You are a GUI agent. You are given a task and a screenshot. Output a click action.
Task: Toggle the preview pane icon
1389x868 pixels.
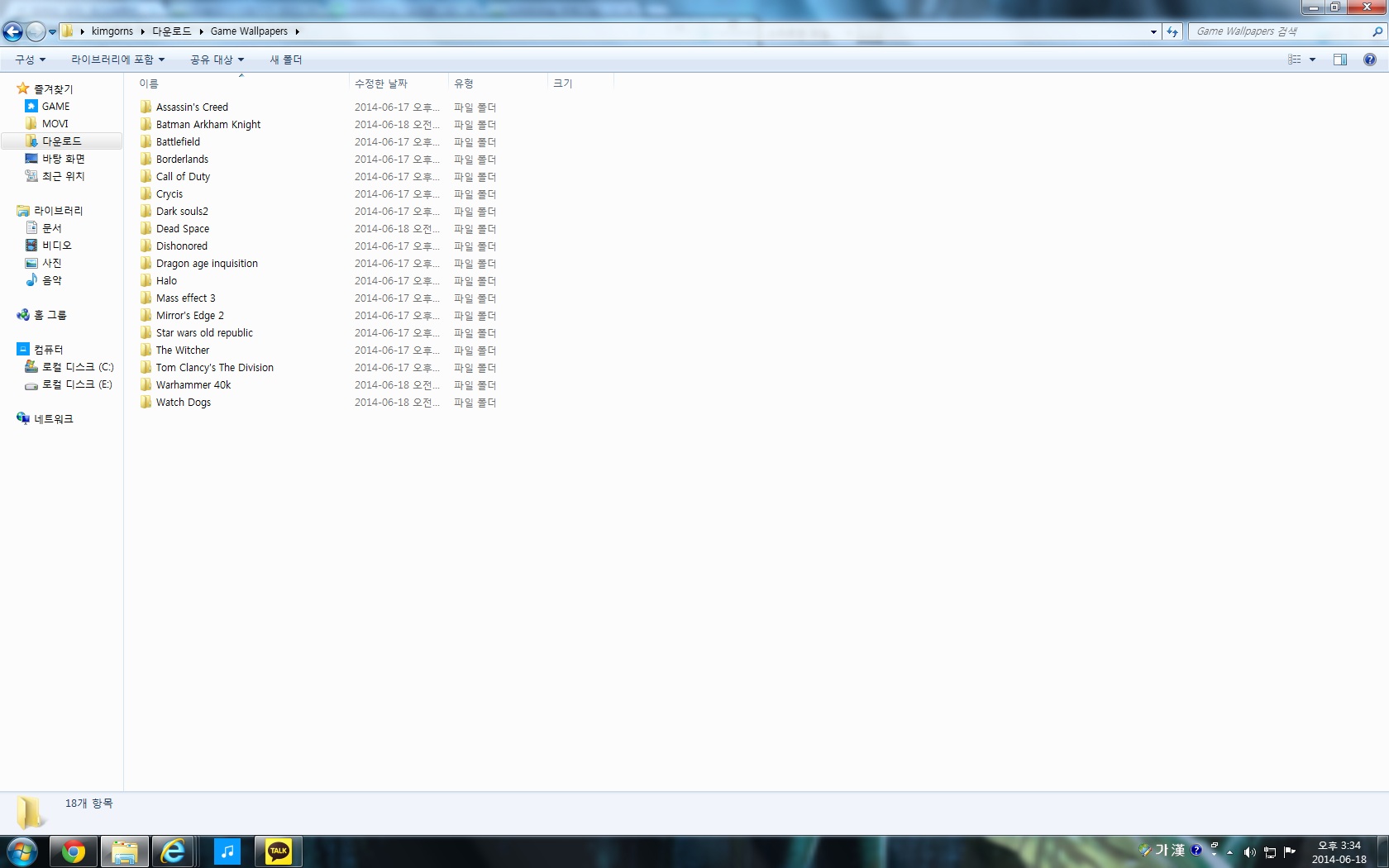click(1339, 60)
